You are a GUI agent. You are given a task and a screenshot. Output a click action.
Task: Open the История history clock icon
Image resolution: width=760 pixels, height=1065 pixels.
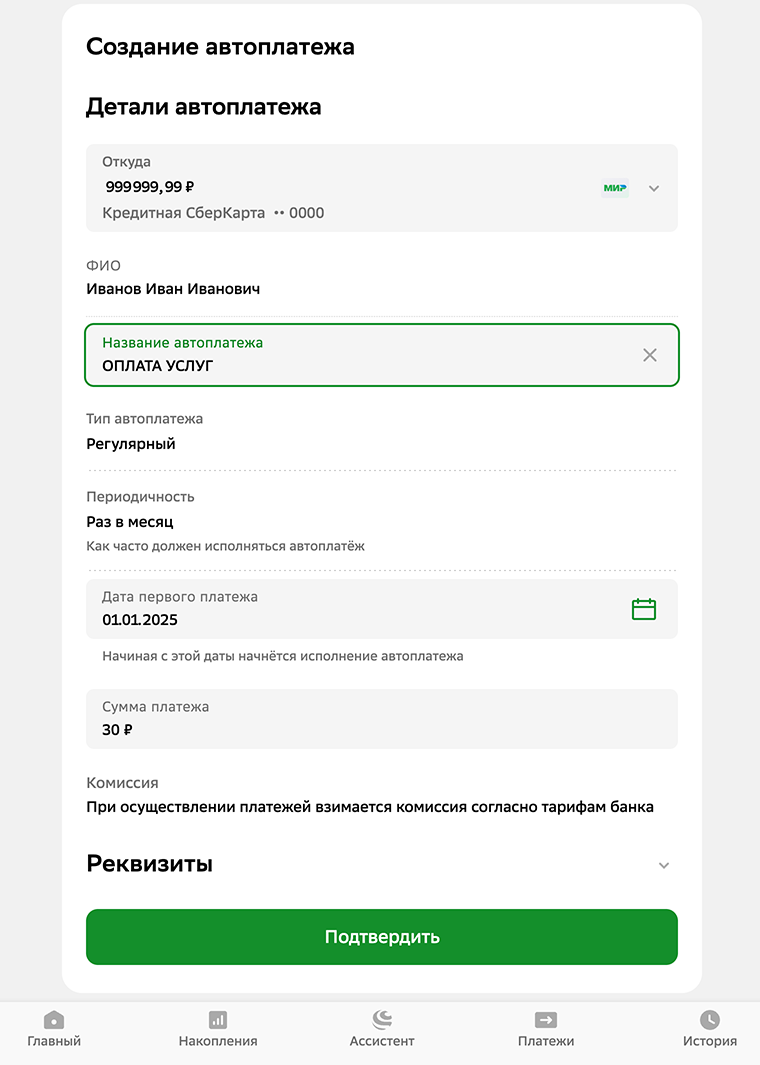pos(710,1019)
